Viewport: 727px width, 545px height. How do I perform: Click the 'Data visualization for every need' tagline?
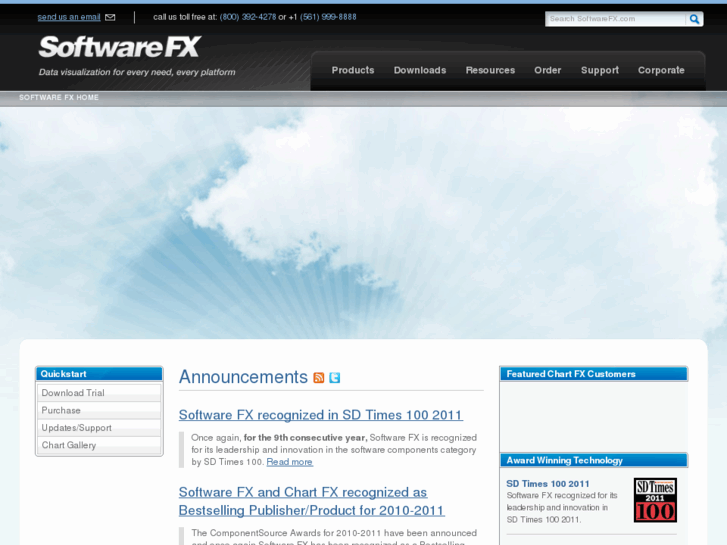[x=137, y=72]
